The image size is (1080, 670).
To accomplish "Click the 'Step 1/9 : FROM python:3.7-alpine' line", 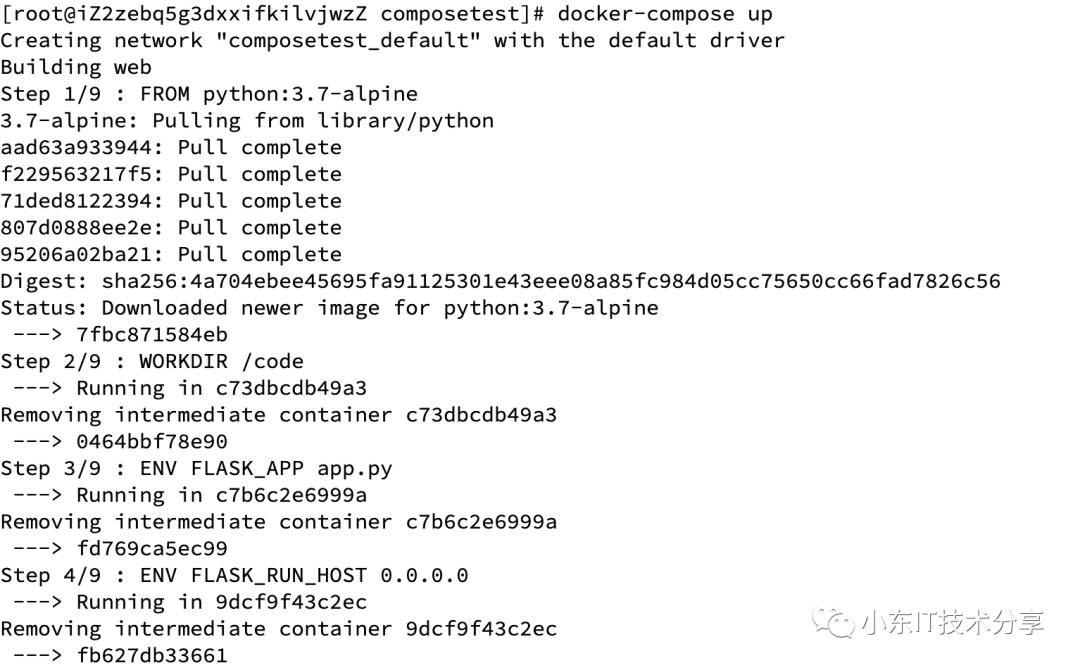I will [209, 94].
